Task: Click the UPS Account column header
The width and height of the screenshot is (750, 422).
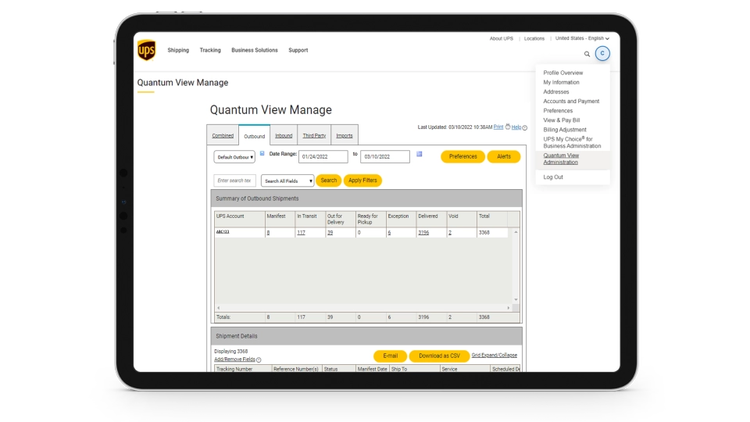Action: [x=240, y=219]
